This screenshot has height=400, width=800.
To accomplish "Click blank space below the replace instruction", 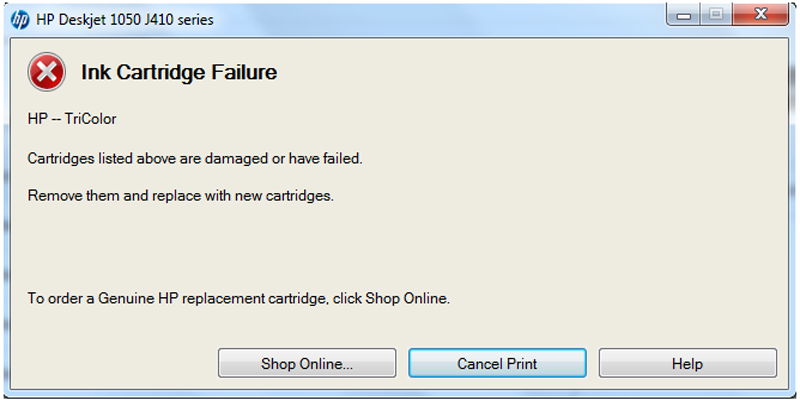I will (300, 245).
